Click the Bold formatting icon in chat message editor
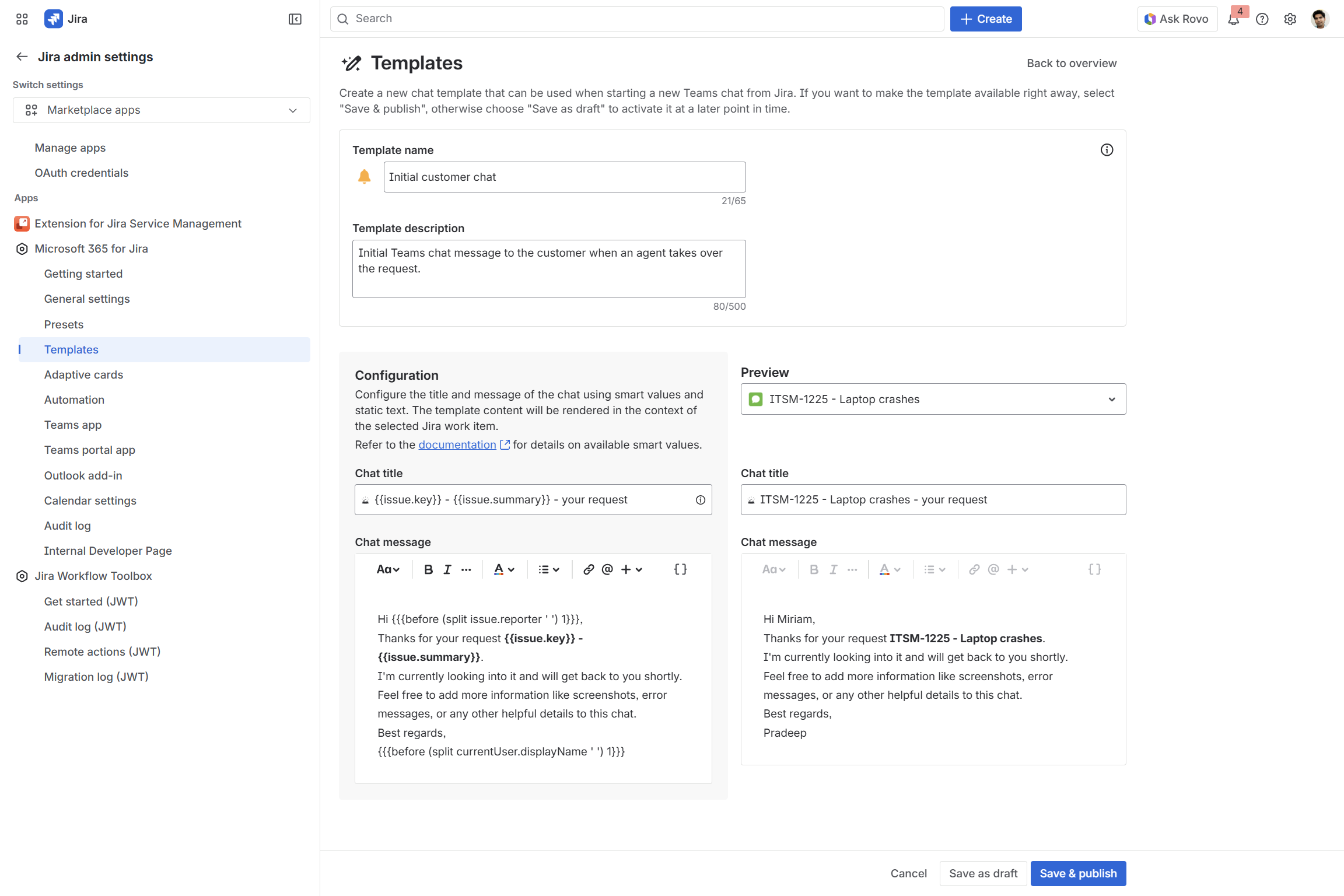1344x896 pixels. click(428, 569)
